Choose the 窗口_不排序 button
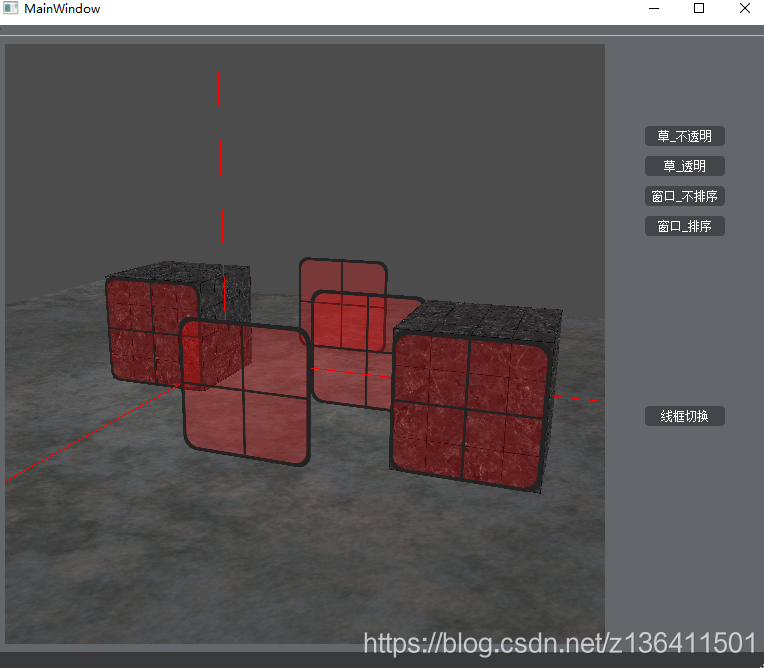The width and height of the screenshot is (764, 668). [x=685, y=196]
